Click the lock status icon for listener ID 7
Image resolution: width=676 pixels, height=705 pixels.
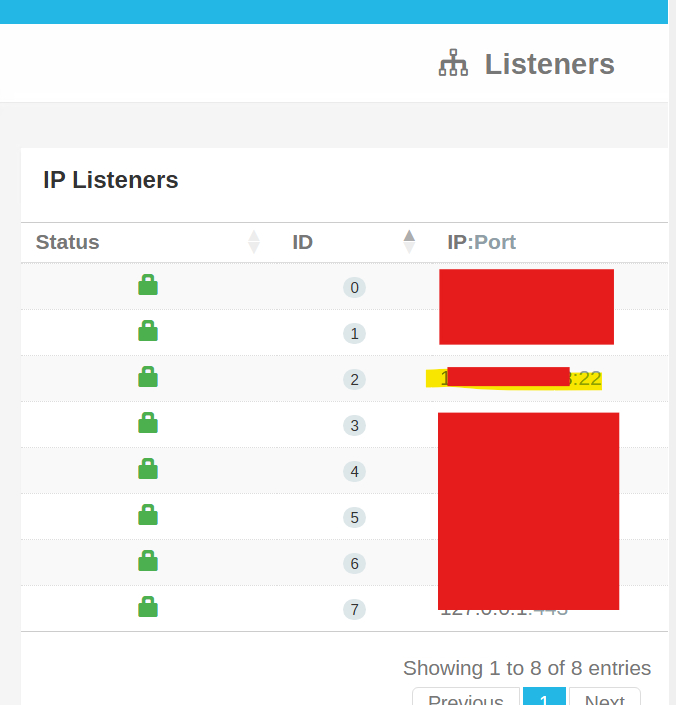148,607
